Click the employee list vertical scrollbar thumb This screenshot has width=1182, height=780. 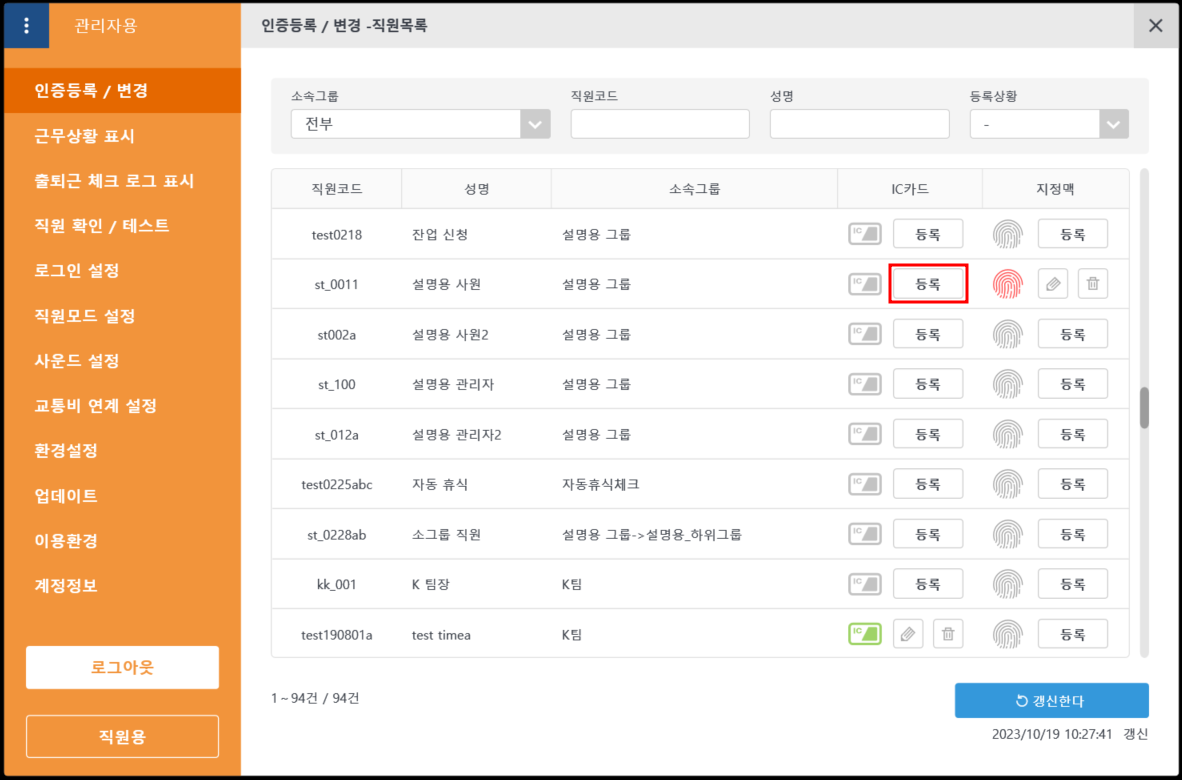click(x=1144, y=407)
